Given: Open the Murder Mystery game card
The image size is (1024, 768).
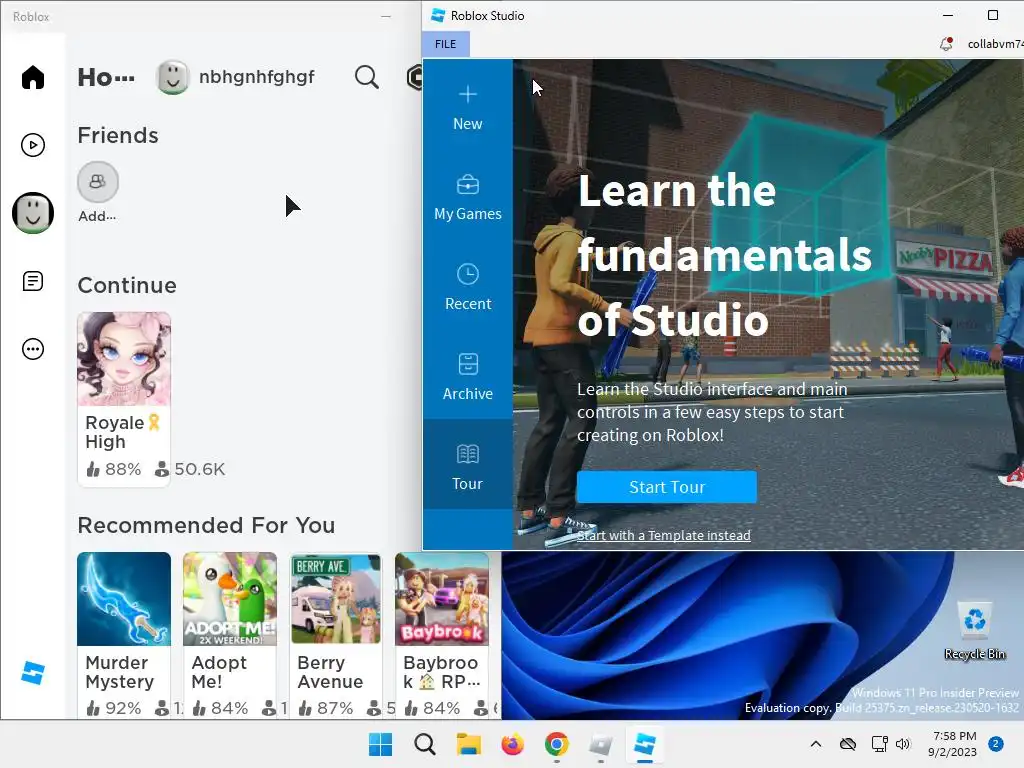Looking at the screenshot, I should [124, 635].
